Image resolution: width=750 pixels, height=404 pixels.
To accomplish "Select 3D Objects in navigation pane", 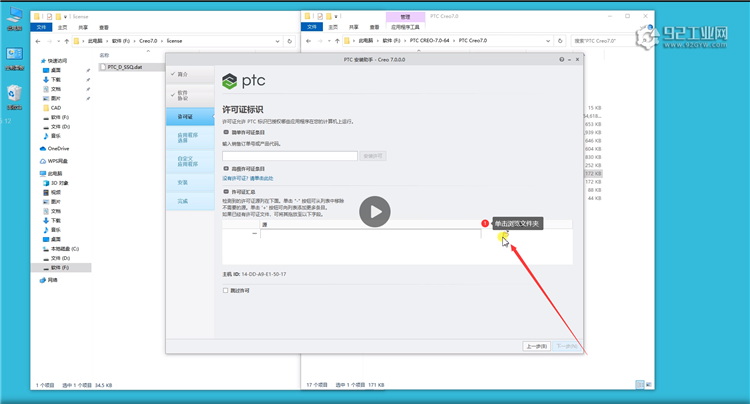I will tap(56, 183).
